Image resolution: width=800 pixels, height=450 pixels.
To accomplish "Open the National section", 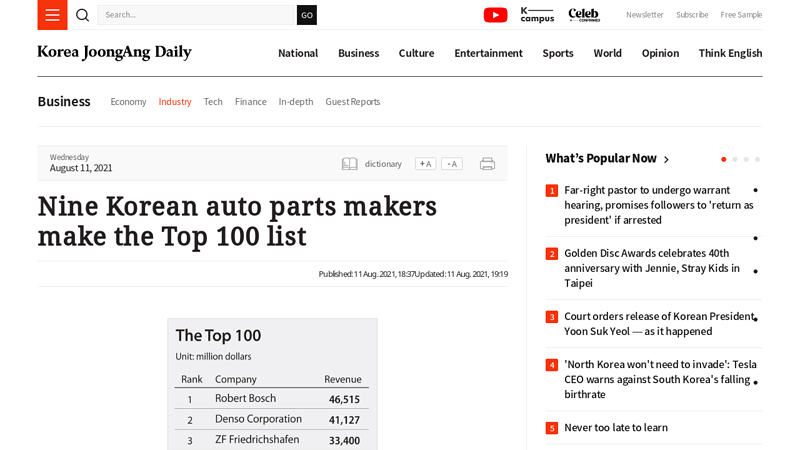I will 298,53.
